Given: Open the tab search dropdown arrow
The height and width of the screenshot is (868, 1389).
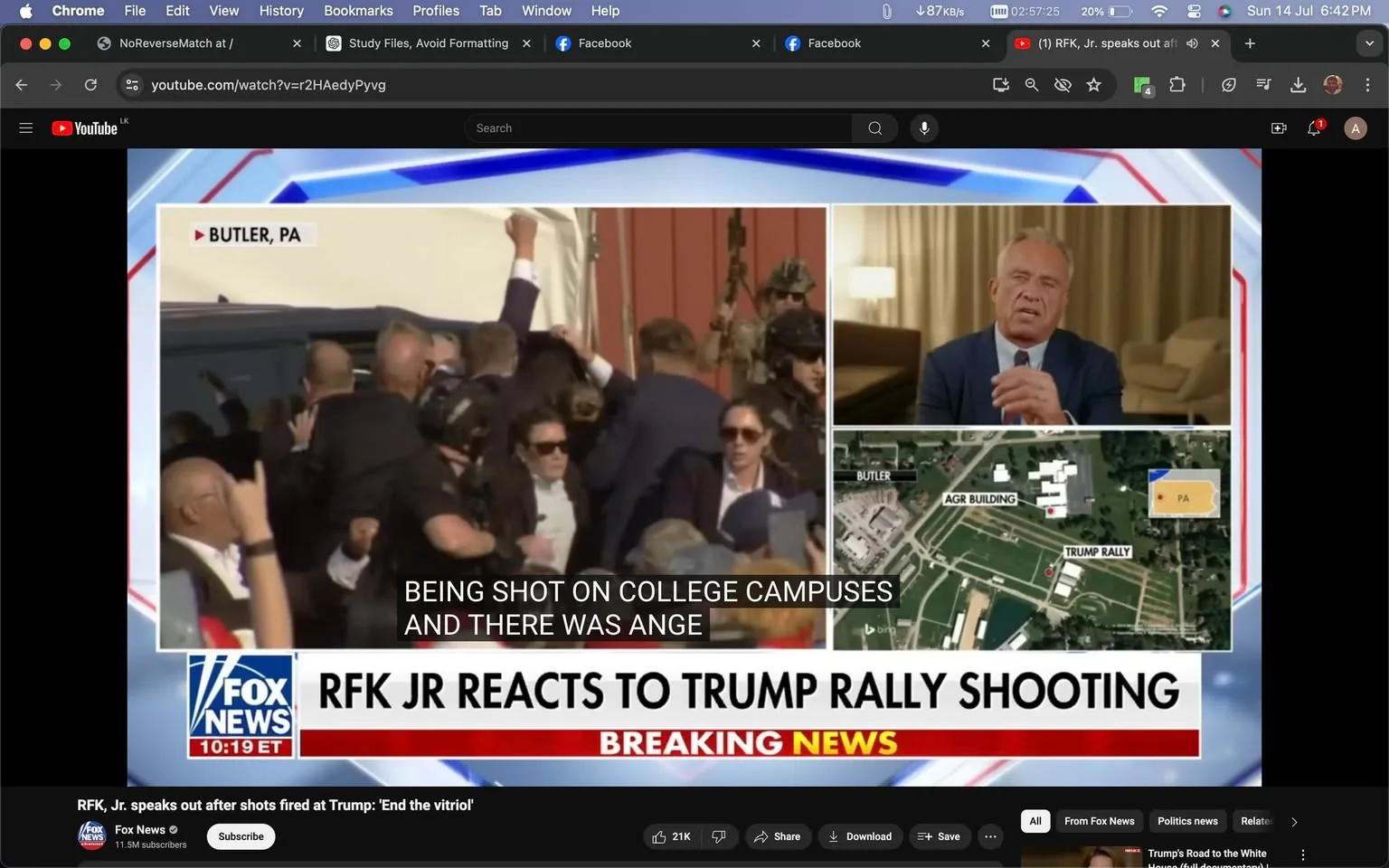Looking at the screenshot, I should point(1369,43).
